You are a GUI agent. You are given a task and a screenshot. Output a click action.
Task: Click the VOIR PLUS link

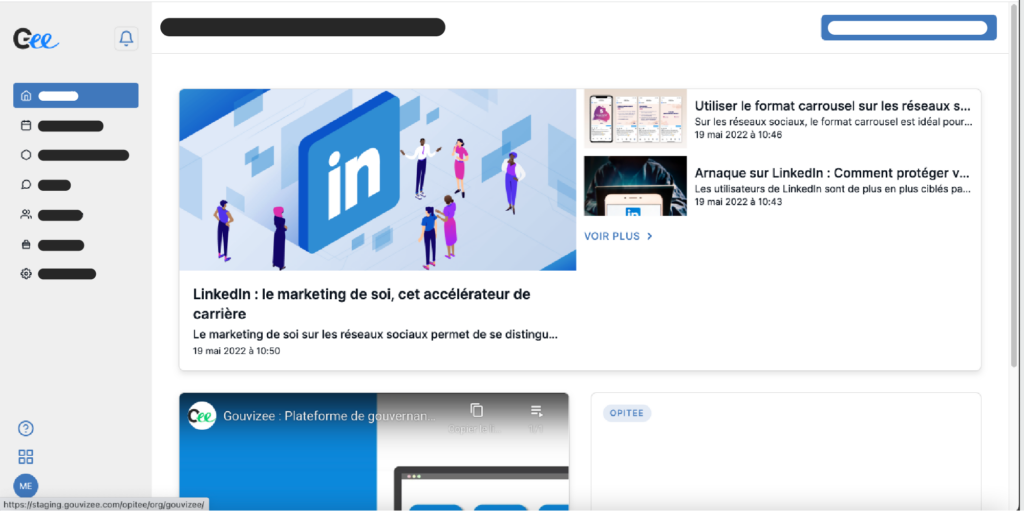pos(612,237)
